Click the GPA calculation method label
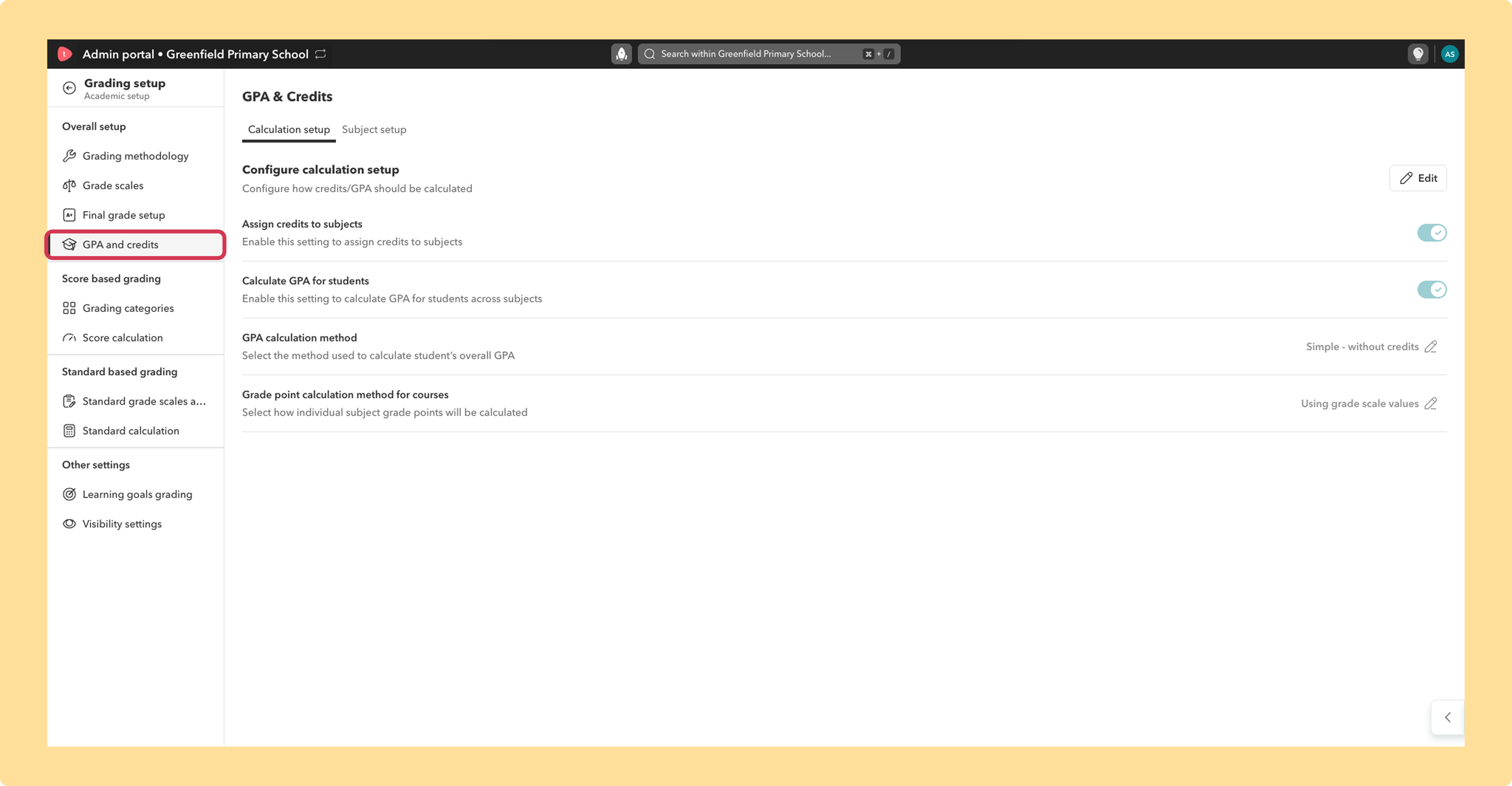The height and width of the screenshot is (786, 1512). point(299,338)
